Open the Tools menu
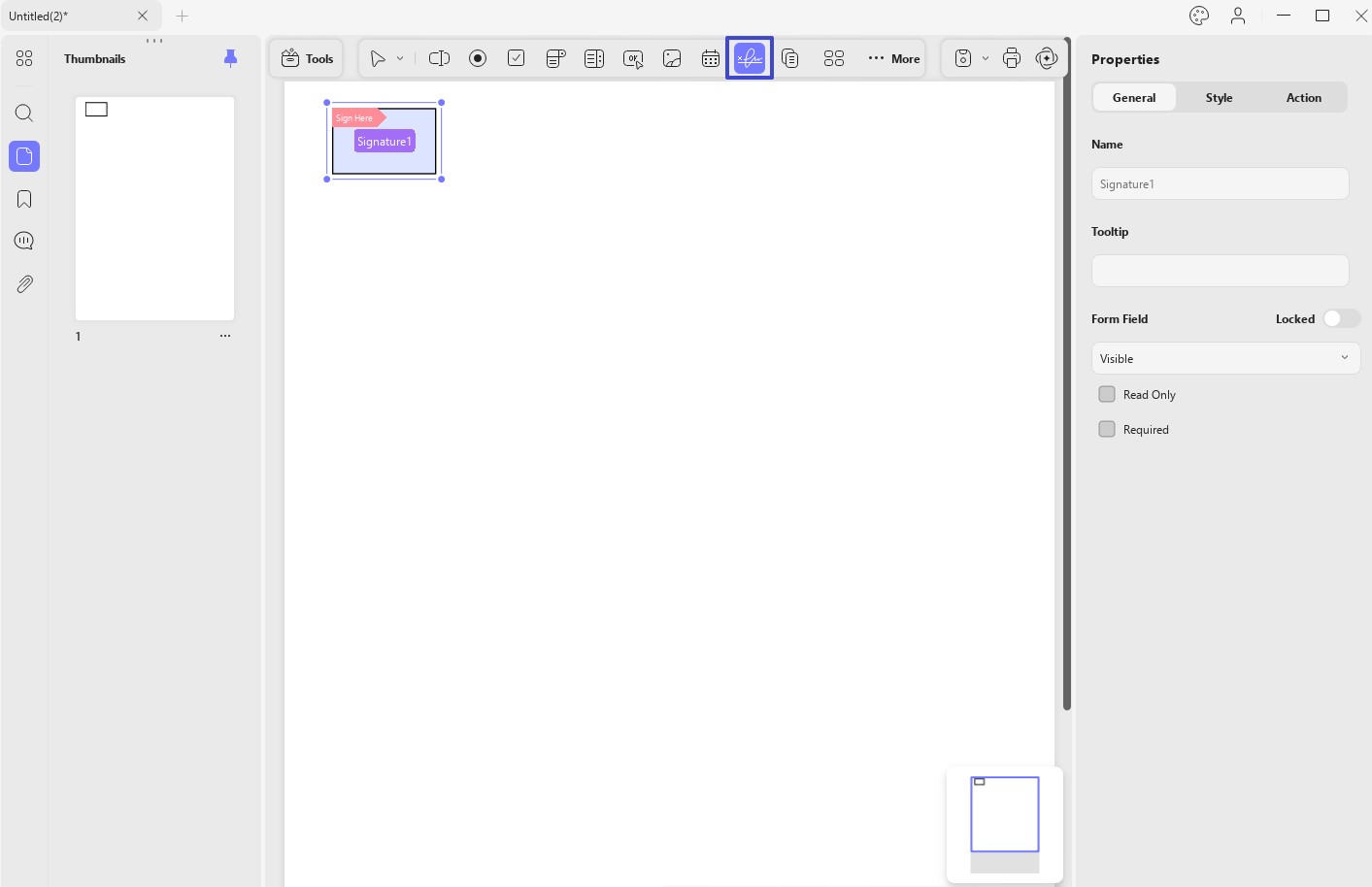 click(x=306, y=58)
